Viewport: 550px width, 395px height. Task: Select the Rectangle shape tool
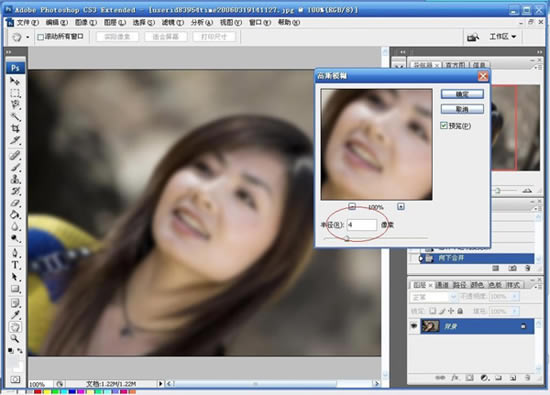pos(15,289)
